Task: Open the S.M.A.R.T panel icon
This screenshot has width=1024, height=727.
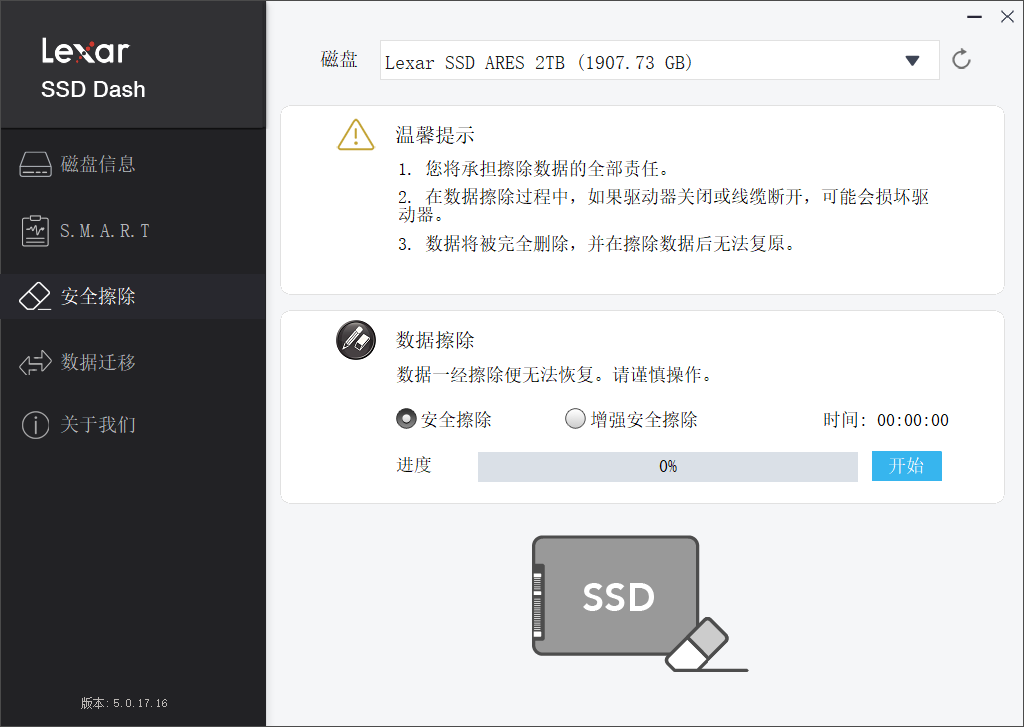Action: 35,230
